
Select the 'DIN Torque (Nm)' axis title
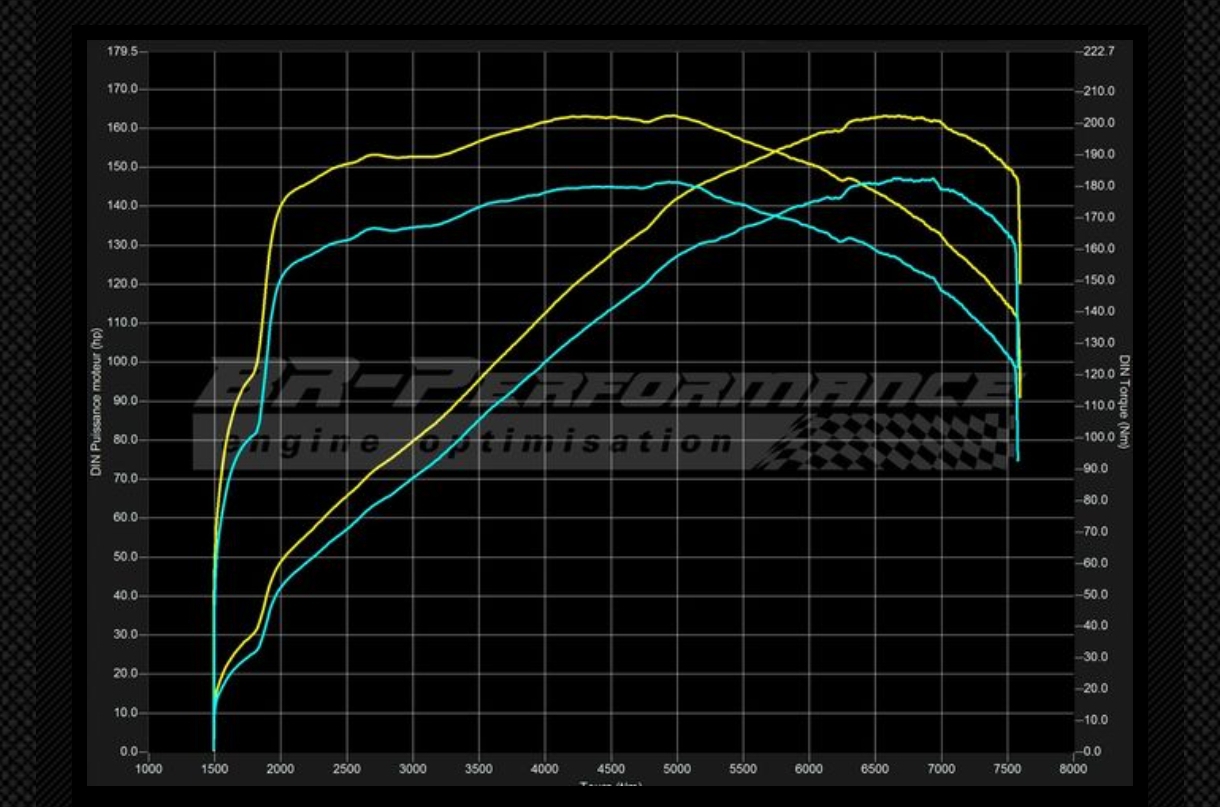coord(1124,402)
